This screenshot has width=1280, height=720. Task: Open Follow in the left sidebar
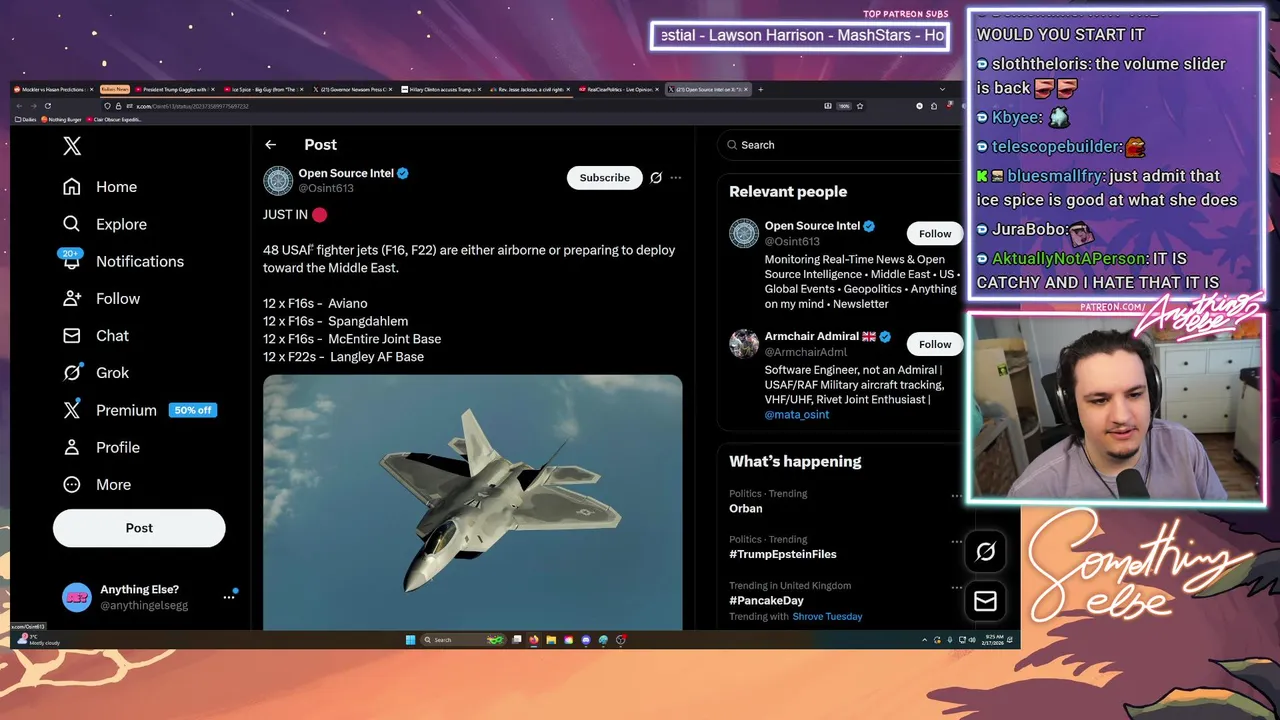coord(101,298)
